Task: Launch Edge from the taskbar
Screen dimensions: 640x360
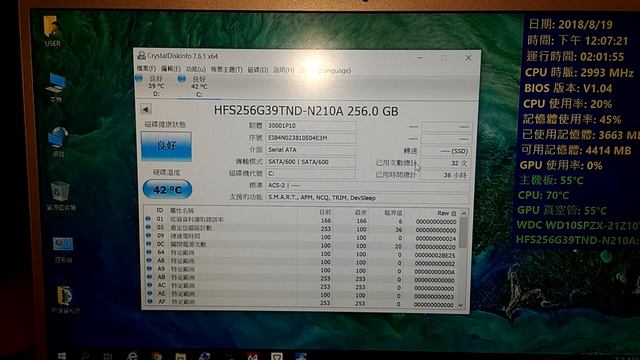Action: tap(132, 356)
